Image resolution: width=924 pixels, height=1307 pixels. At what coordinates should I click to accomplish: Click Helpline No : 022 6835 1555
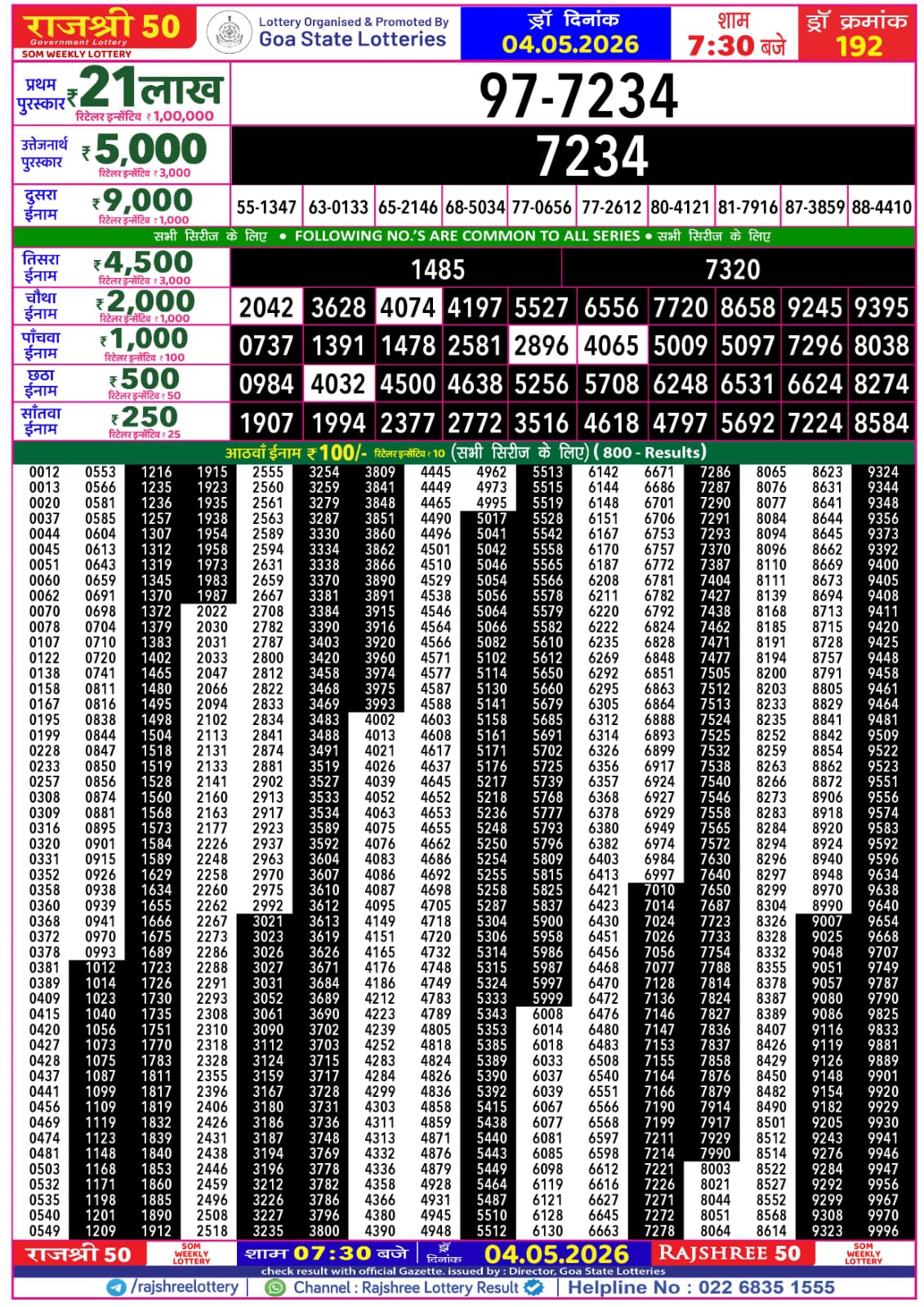[701, 1287]
